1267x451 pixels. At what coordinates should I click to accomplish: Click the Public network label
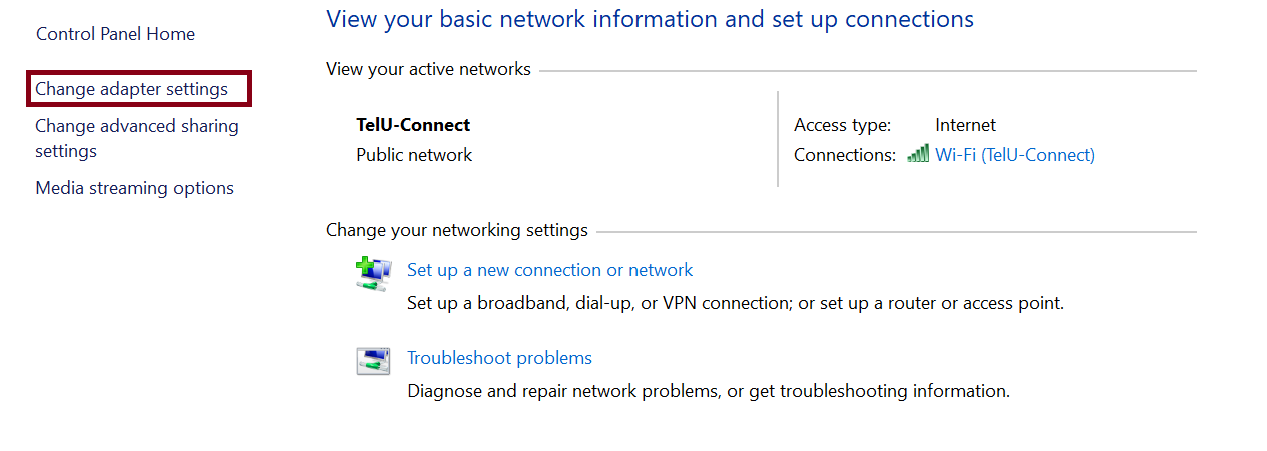click(414, 155)
